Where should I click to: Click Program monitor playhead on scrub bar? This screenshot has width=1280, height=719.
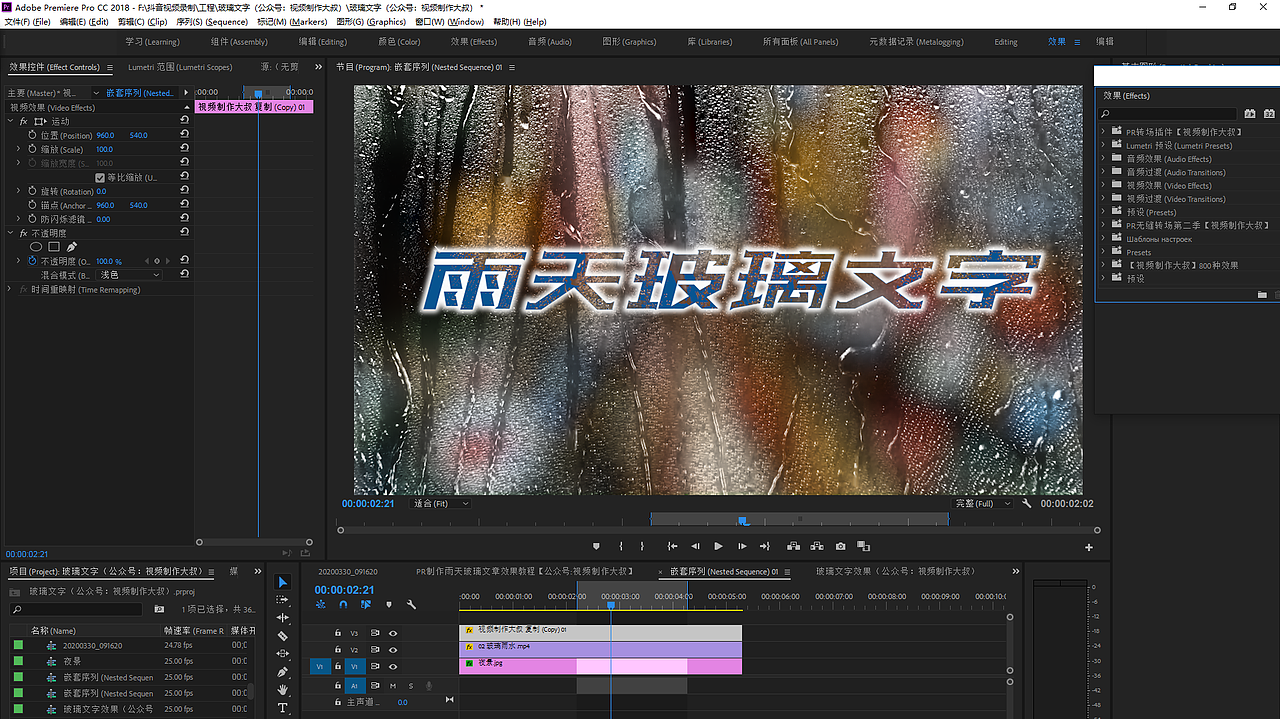(x=743, y=520)
